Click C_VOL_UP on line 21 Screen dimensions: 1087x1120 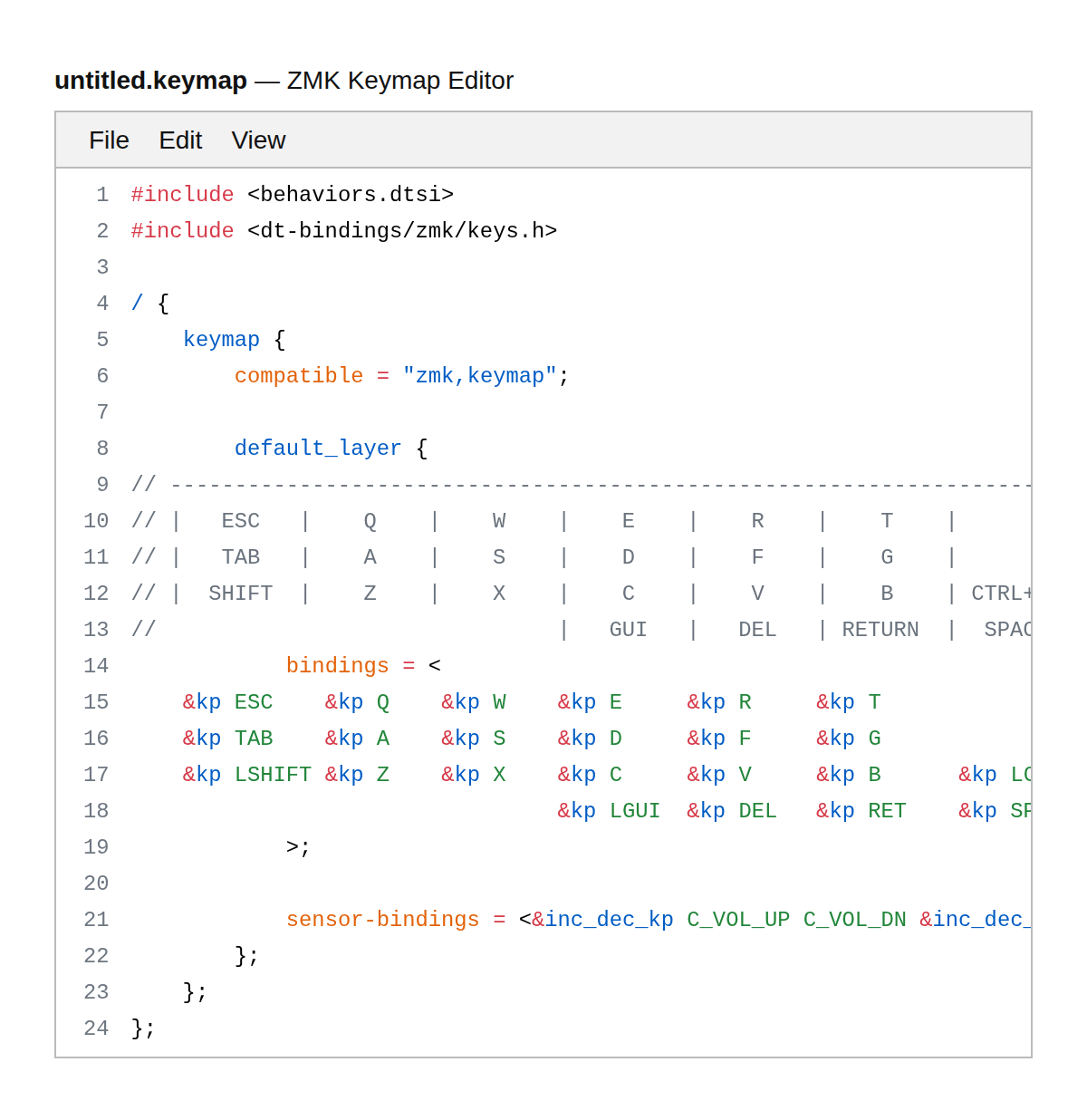[x=738, y=920]
